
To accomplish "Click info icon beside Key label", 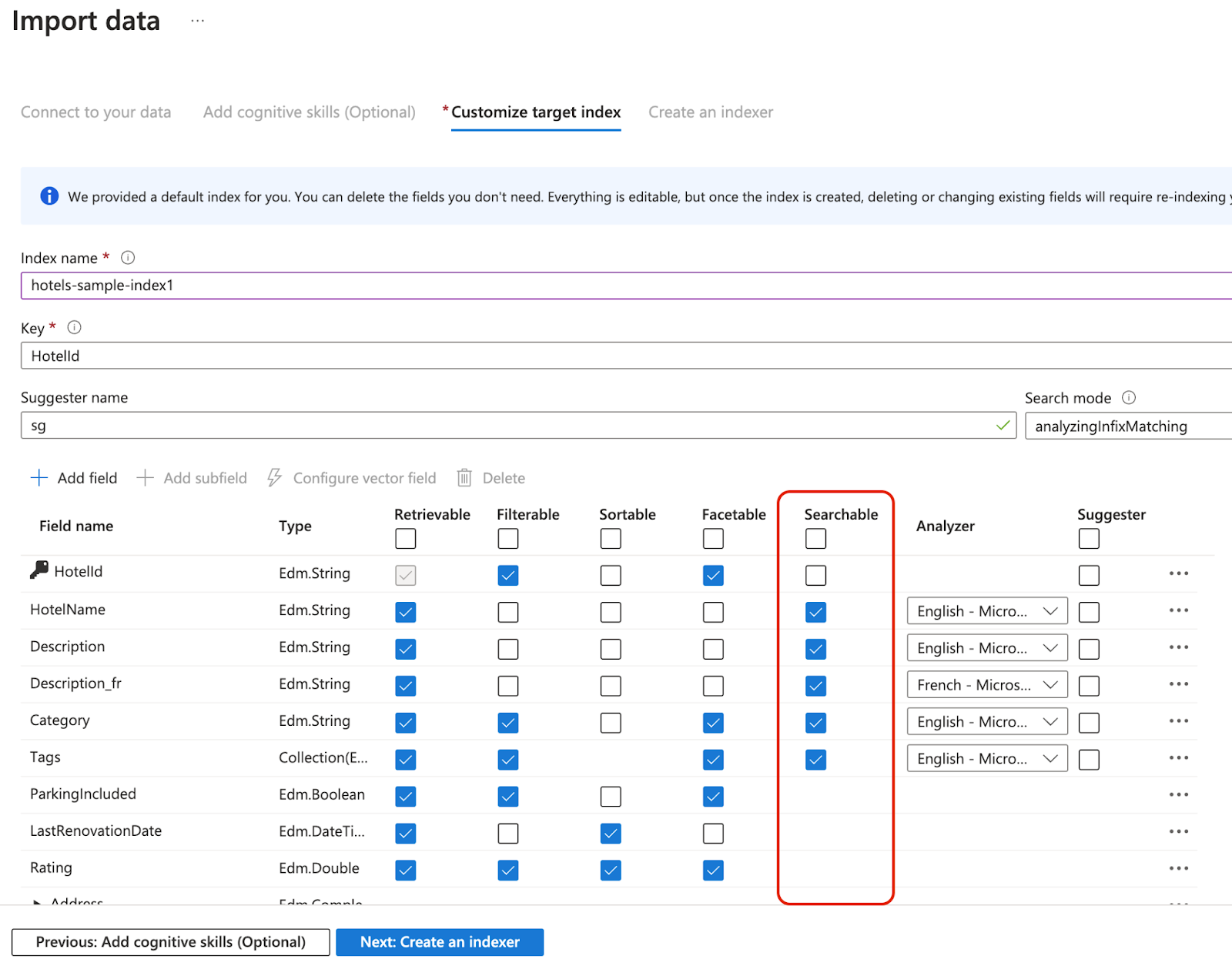I will click(74, 328).
